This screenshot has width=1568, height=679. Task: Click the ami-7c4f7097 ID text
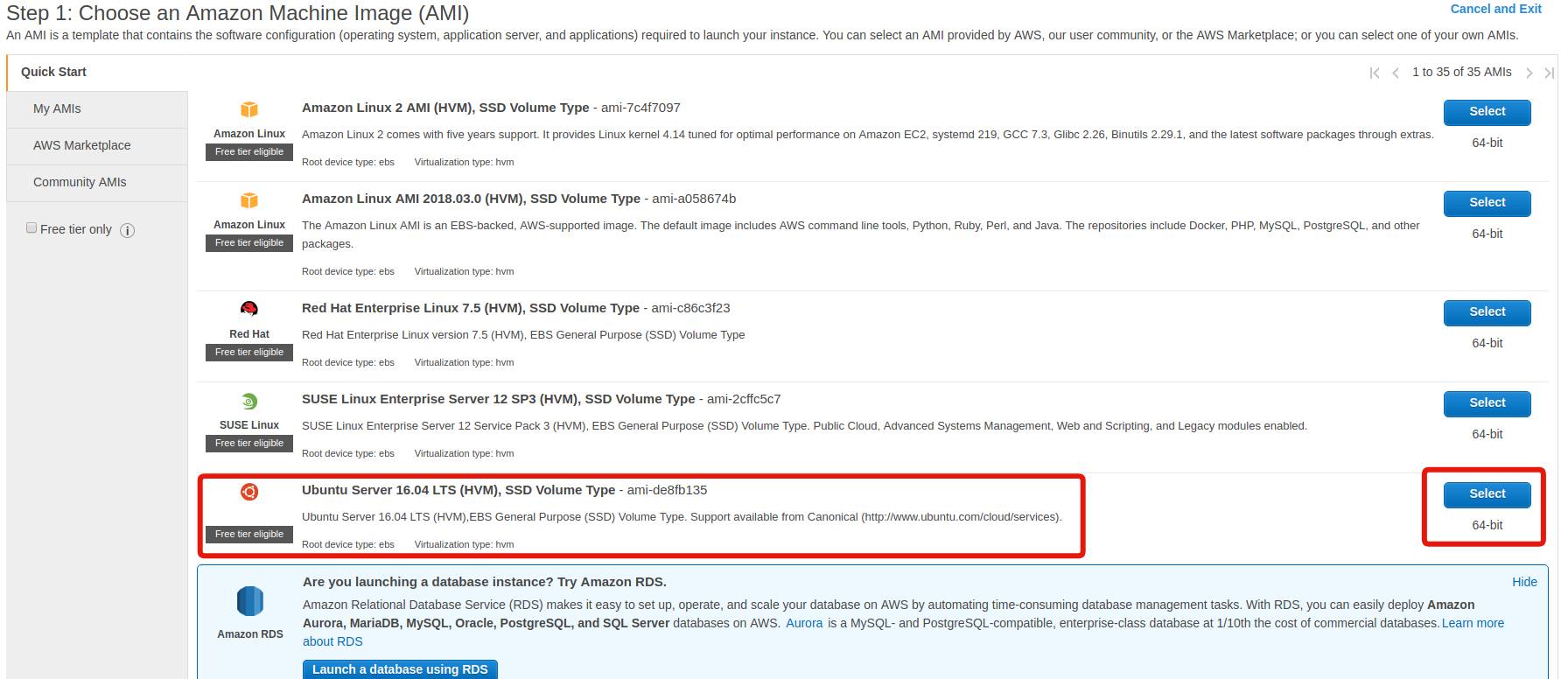point(640,108)
